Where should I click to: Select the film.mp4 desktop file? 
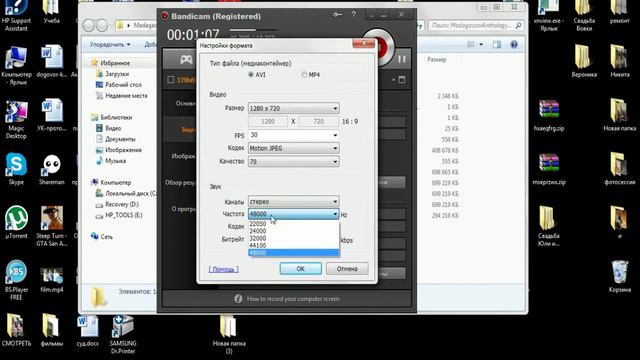pyautogui.click(x=51, y=280)
